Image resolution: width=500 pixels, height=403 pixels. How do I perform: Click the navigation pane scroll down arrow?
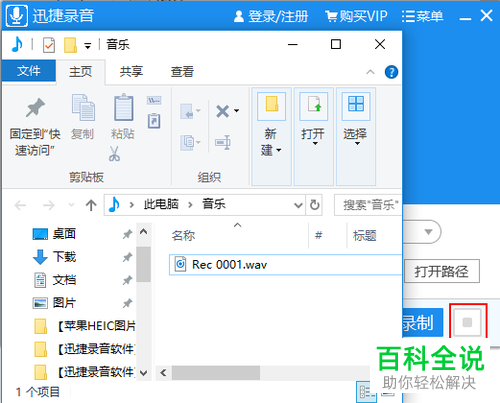(x=144, y=372)
